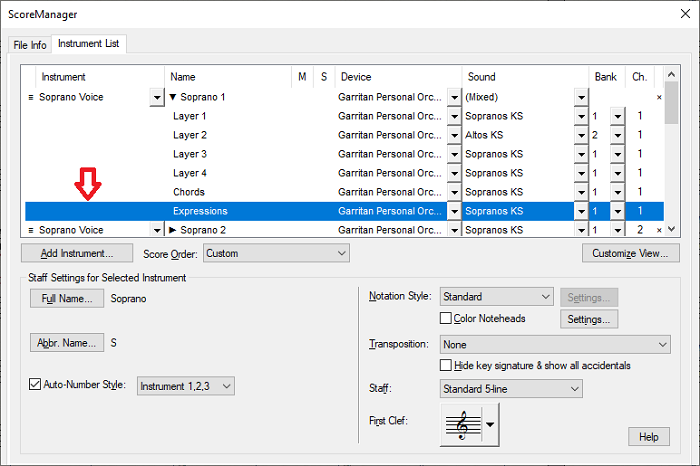
Task: Click the treble clef First Clef icon
Action: [x=461, y=425]
